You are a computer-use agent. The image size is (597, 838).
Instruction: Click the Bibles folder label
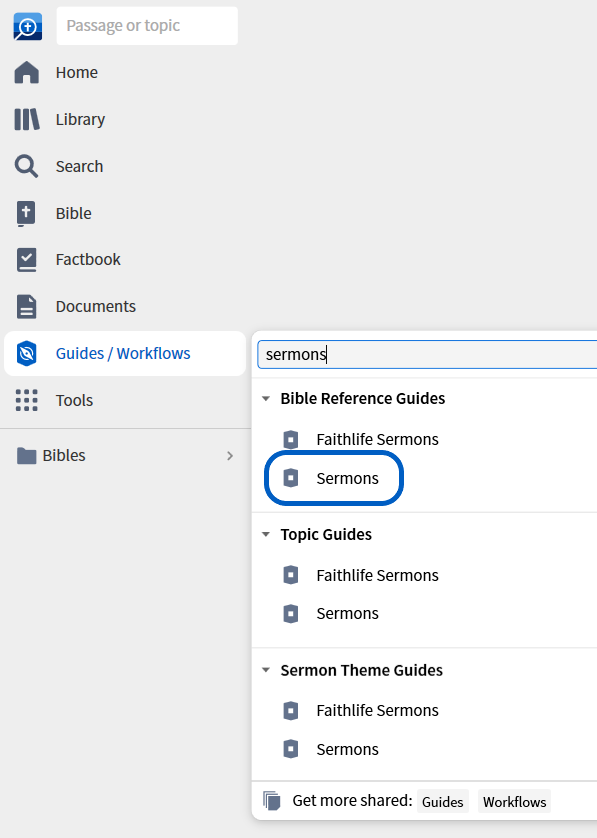tap(64, 456)
